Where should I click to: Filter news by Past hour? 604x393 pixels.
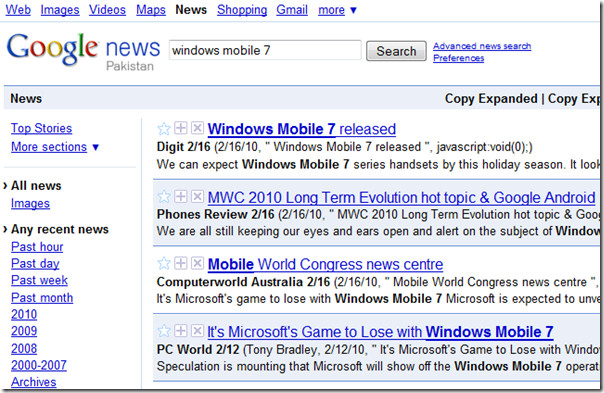click(x=37, y=247)
